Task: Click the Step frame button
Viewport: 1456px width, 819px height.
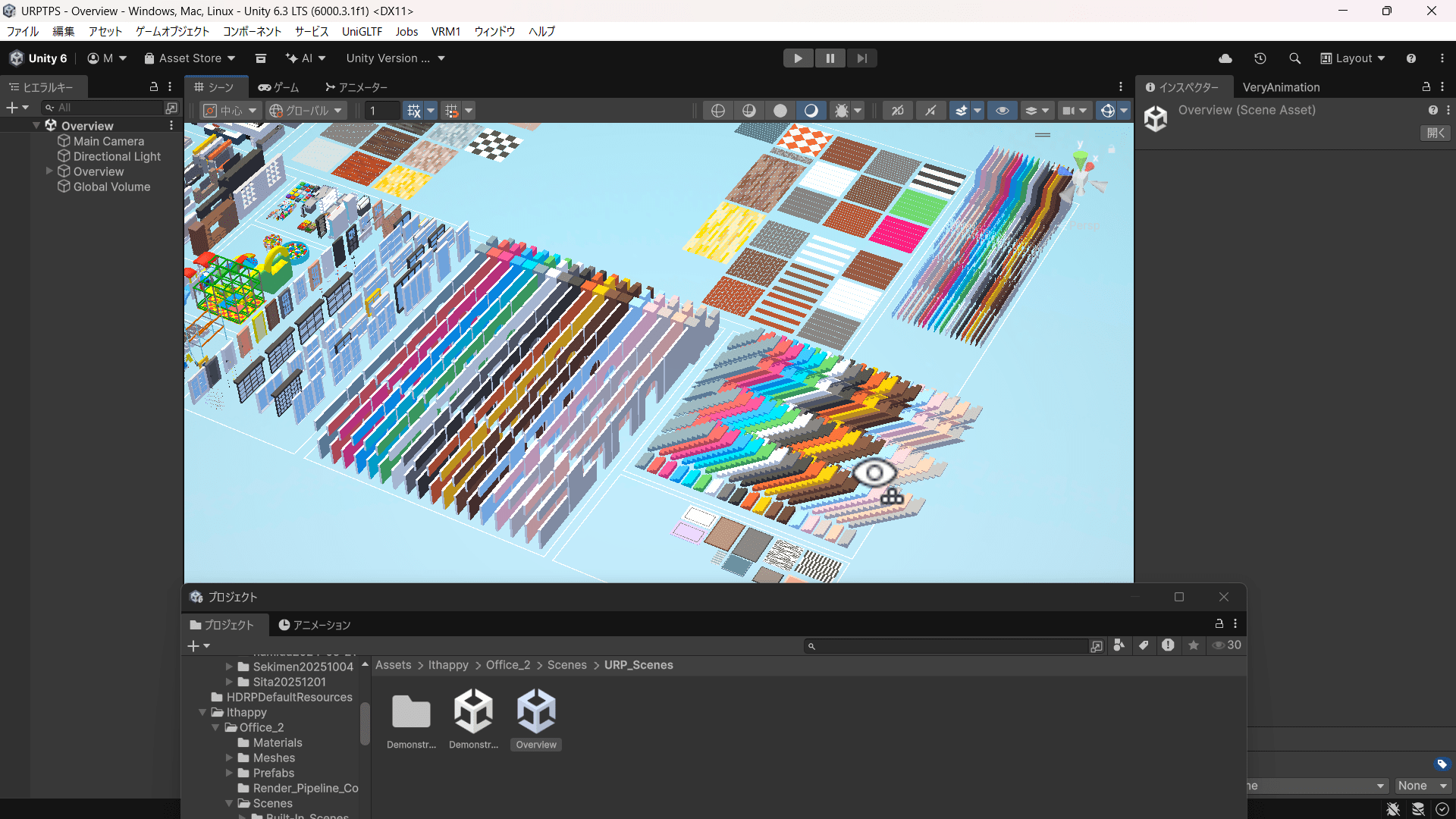Action: [x=861, y=58]
